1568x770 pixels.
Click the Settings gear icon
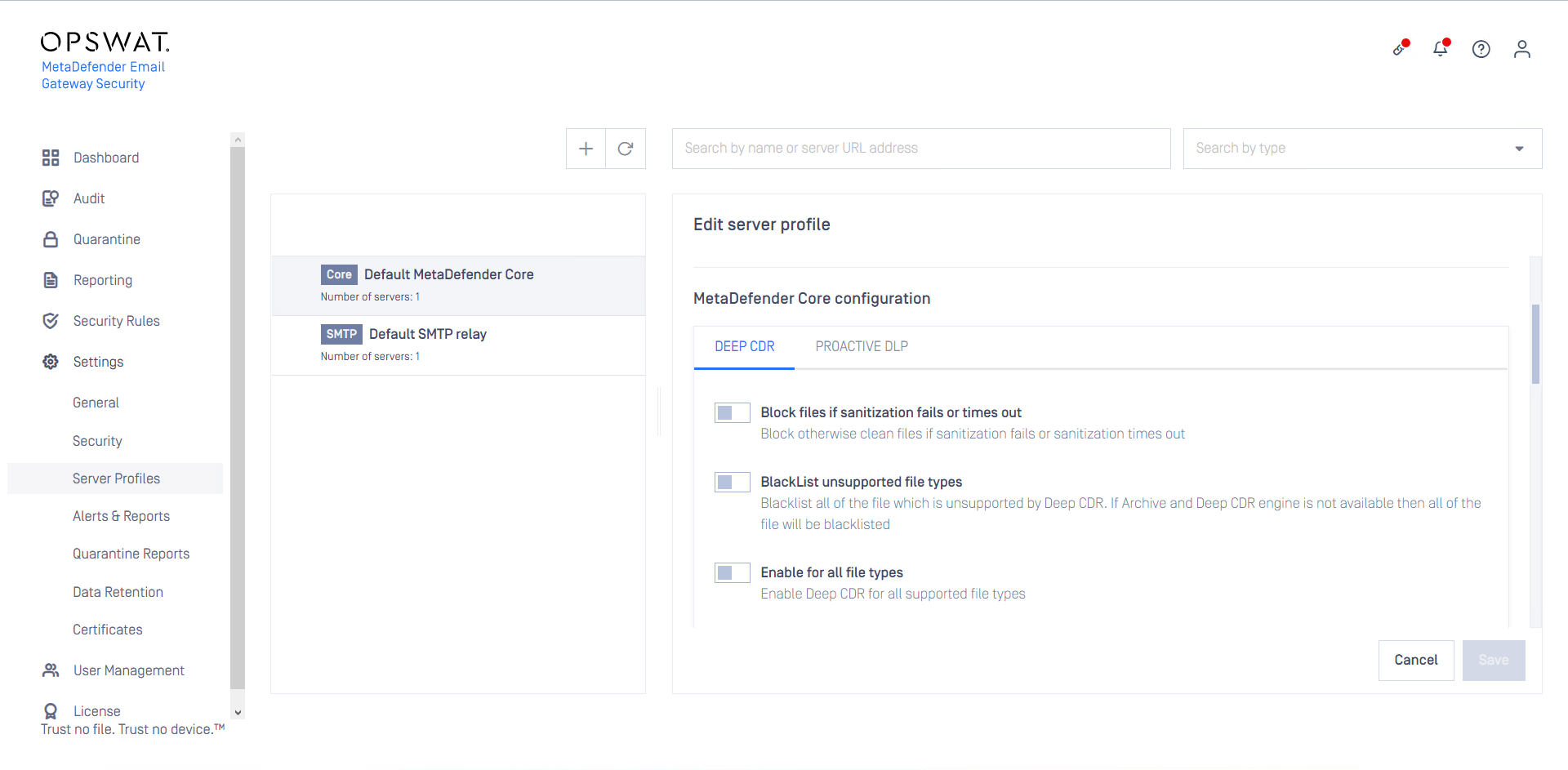(x=51, y=362)
